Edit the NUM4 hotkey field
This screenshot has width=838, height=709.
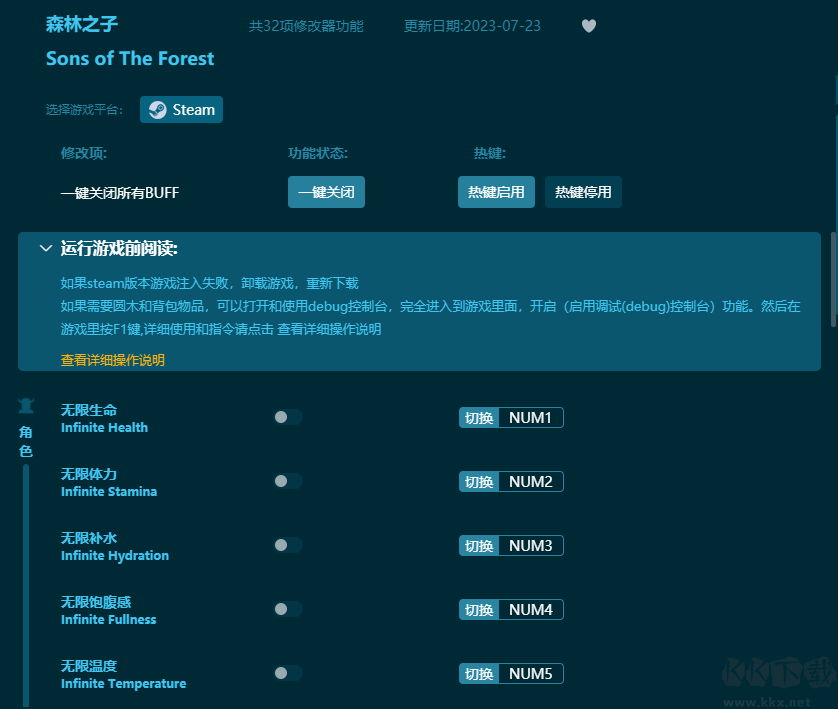tap(531, 610)
